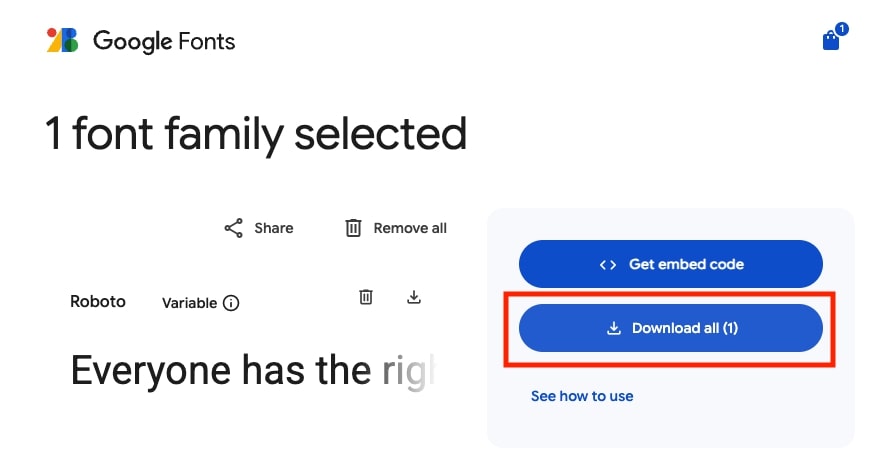Download Roboto with its download icon
The image size is (888, 450).
coord(414,297)
